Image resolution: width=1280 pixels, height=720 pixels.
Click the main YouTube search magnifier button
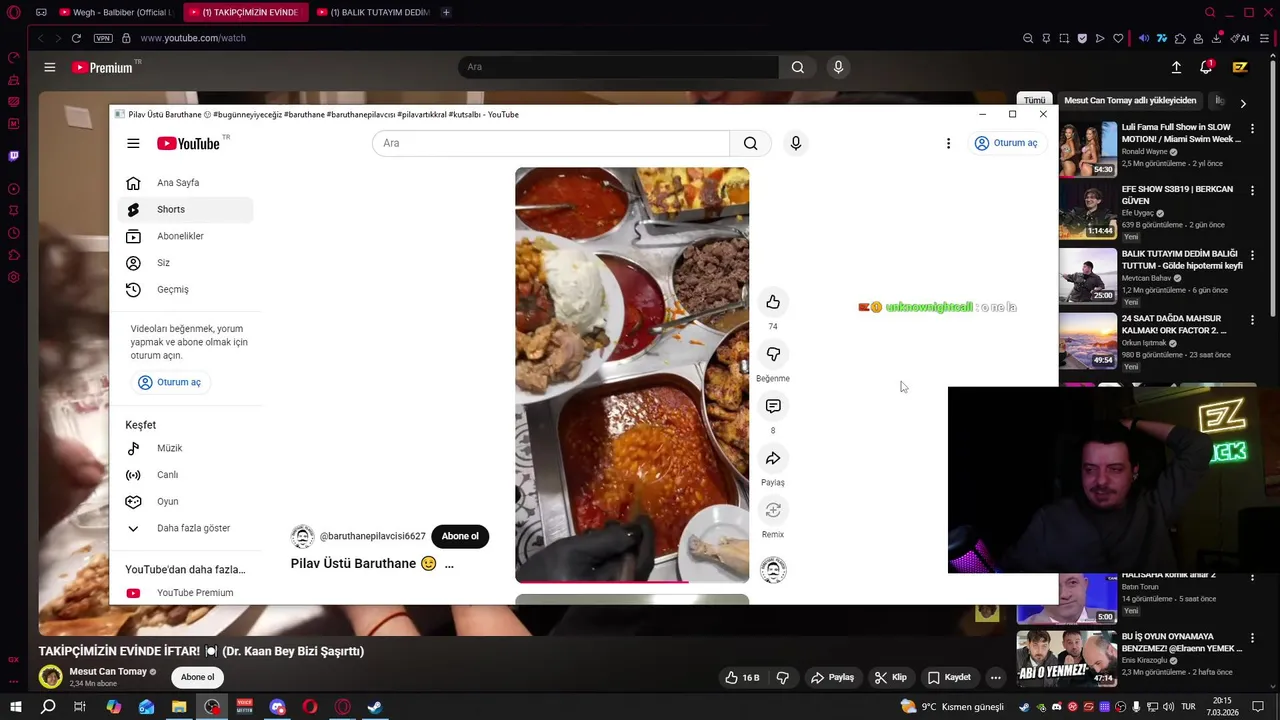click(797, 67)
